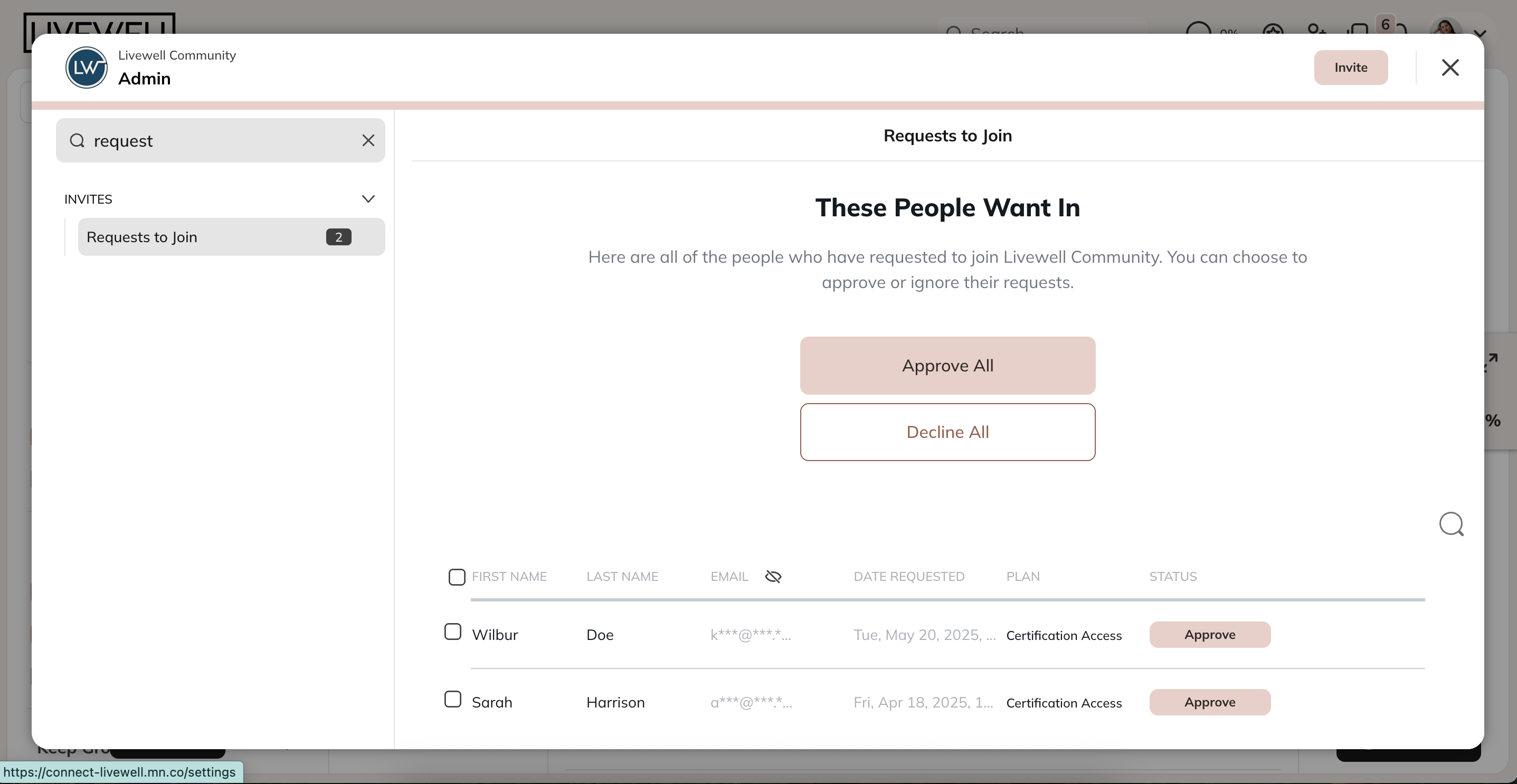Check the box for Wilbur Doe
The height and width of the screenshot is (784, 1517).
click(x=452, y=632)
